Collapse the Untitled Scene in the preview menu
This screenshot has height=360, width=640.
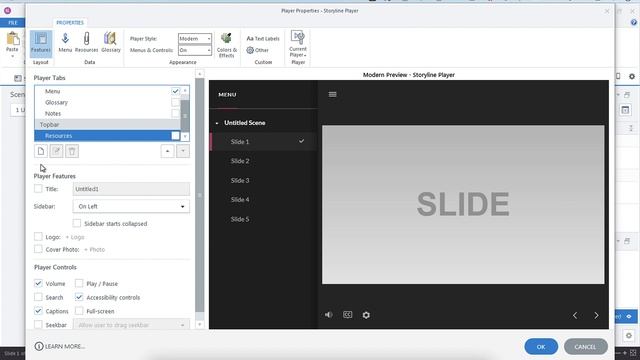point(217,123)
